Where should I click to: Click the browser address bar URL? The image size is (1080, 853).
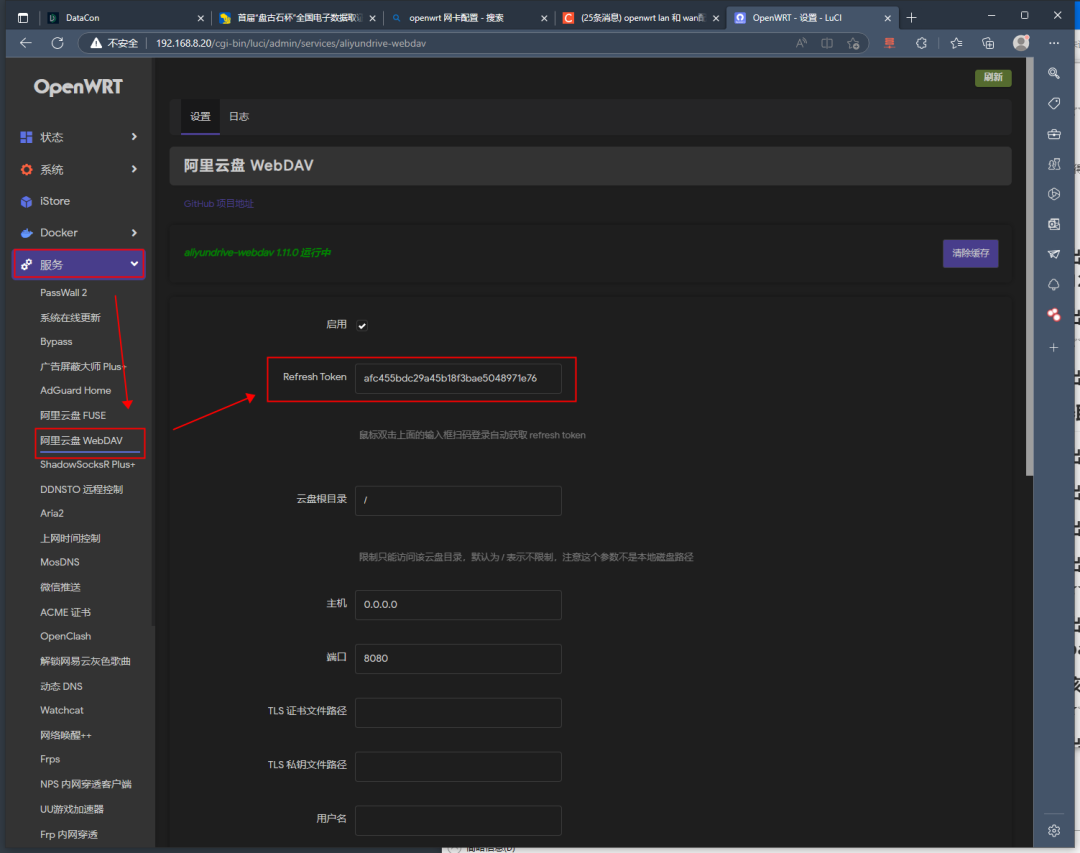click(291, 43)
